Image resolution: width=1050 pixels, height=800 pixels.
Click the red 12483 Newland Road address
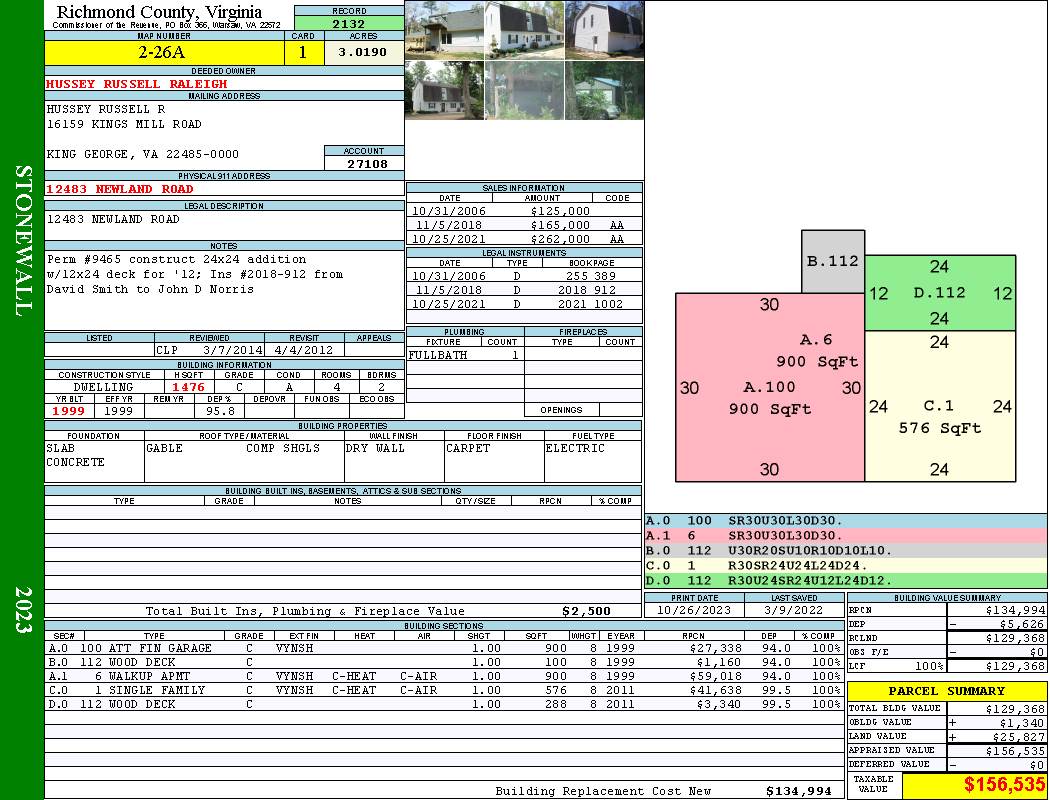120,189
